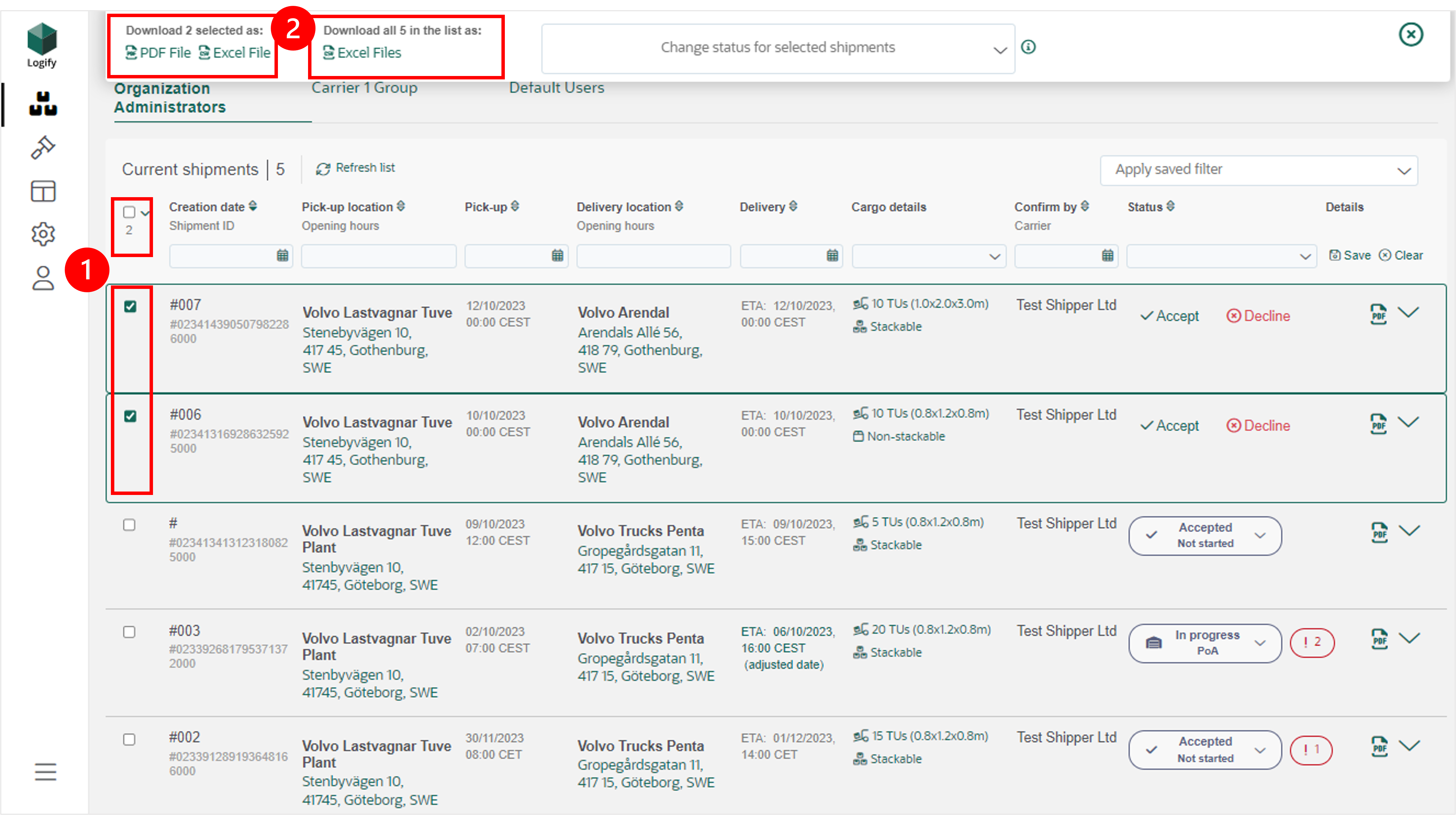1456x815 pixels.
Task: Download PDF for shipment with 09/10/2023 pick-up
Action: pyautogui.click(x=1380, y=532)
